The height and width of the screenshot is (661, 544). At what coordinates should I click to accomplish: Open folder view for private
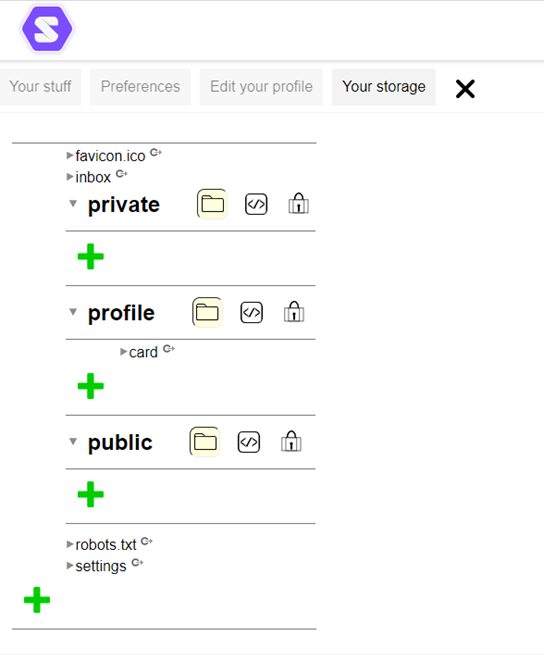coord(212,204)
